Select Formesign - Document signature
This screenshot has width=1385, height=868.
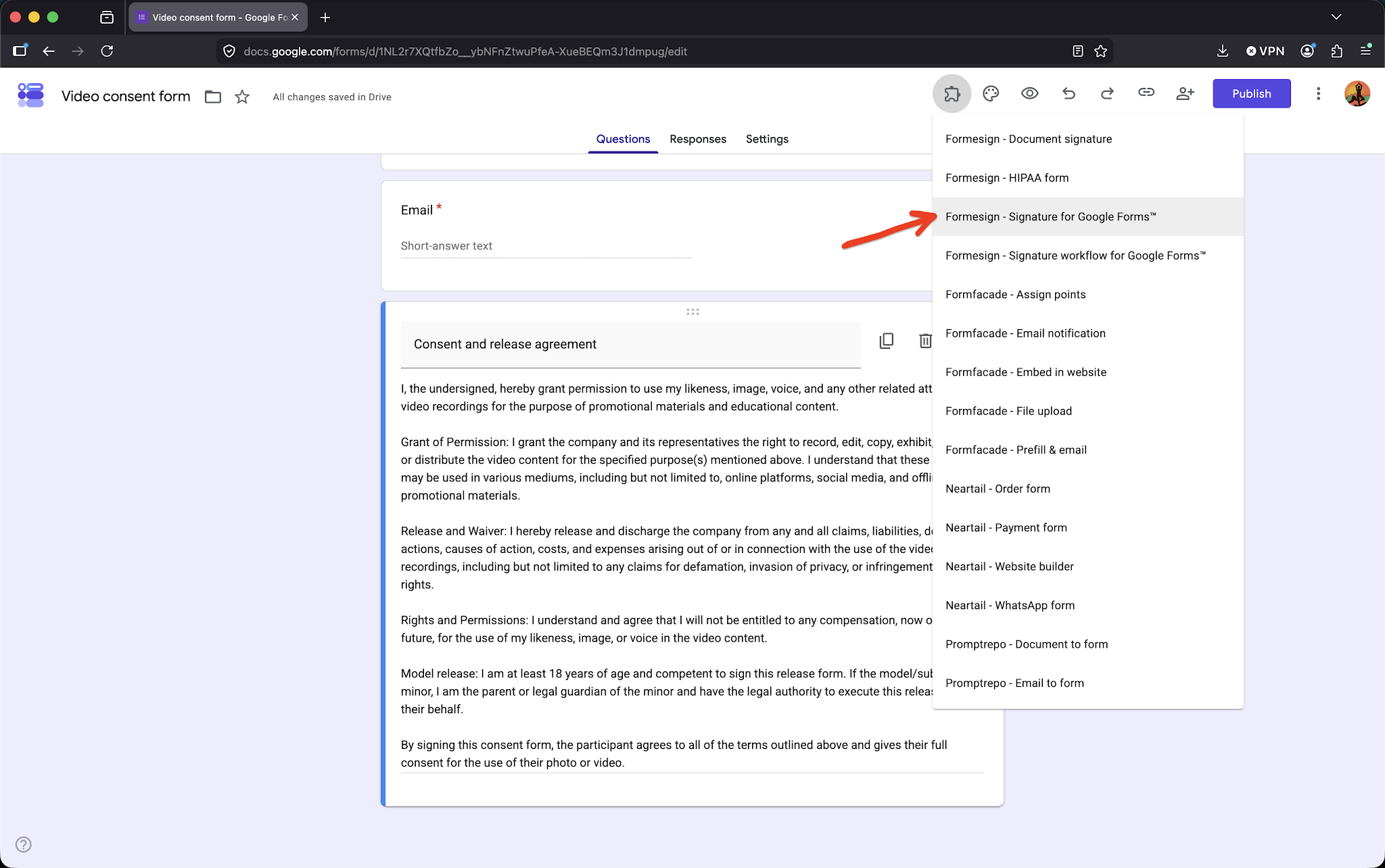pos(1087,139)
